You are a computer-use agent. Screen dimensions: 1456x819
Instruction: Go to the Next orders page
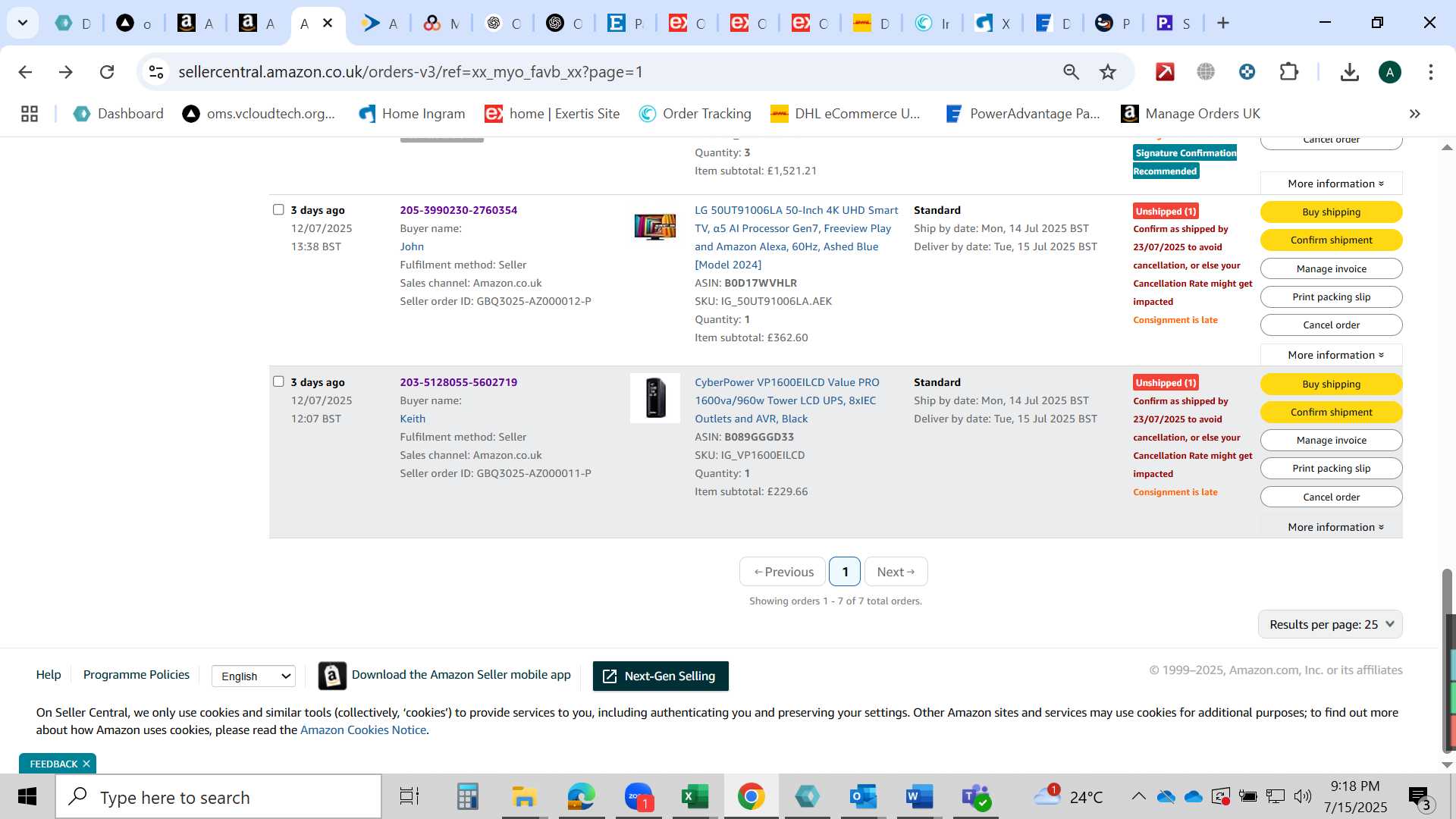896,572
